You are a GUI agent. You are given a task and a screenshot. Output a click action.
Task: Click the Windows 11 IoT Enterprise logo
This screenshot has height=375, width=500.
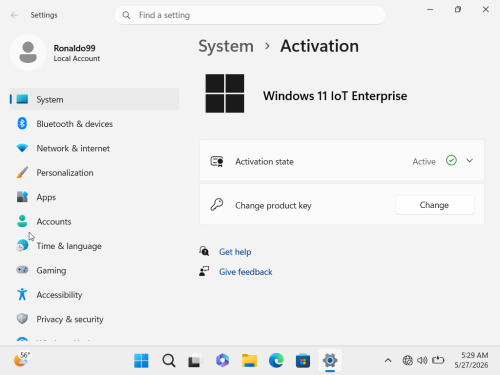tap(225, 93)
